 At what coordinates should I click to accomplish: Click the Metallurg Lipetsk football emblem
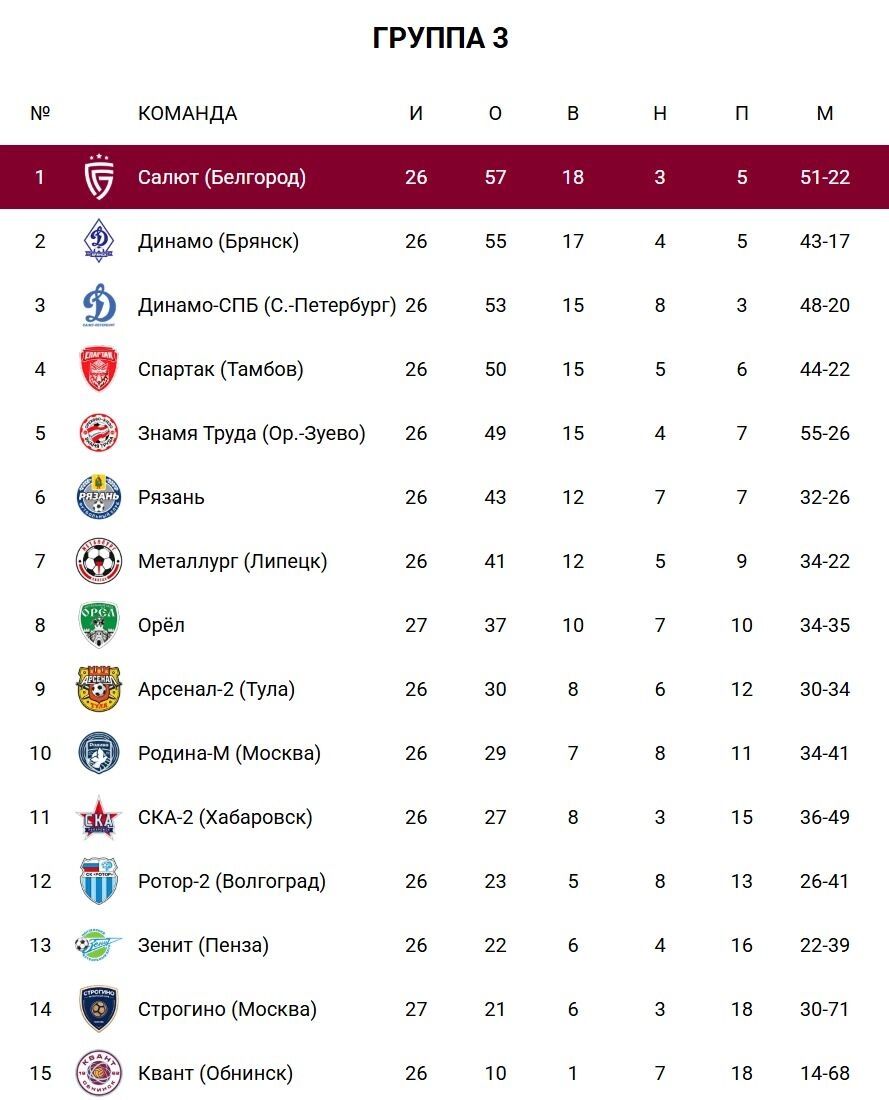pos(99,561)
